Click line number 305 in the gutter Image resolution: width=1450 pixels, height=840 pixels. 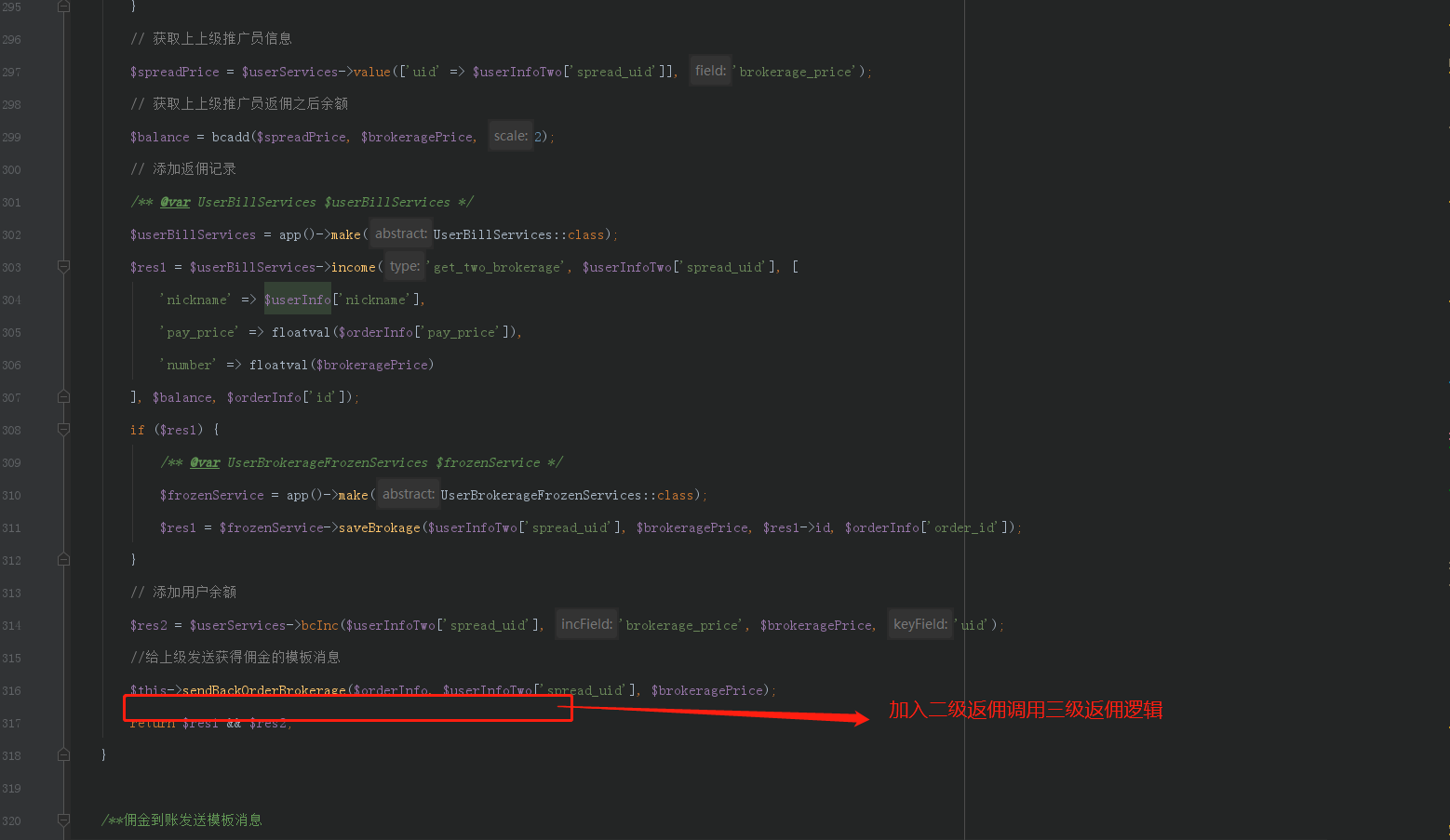click(x=11, y=332)
